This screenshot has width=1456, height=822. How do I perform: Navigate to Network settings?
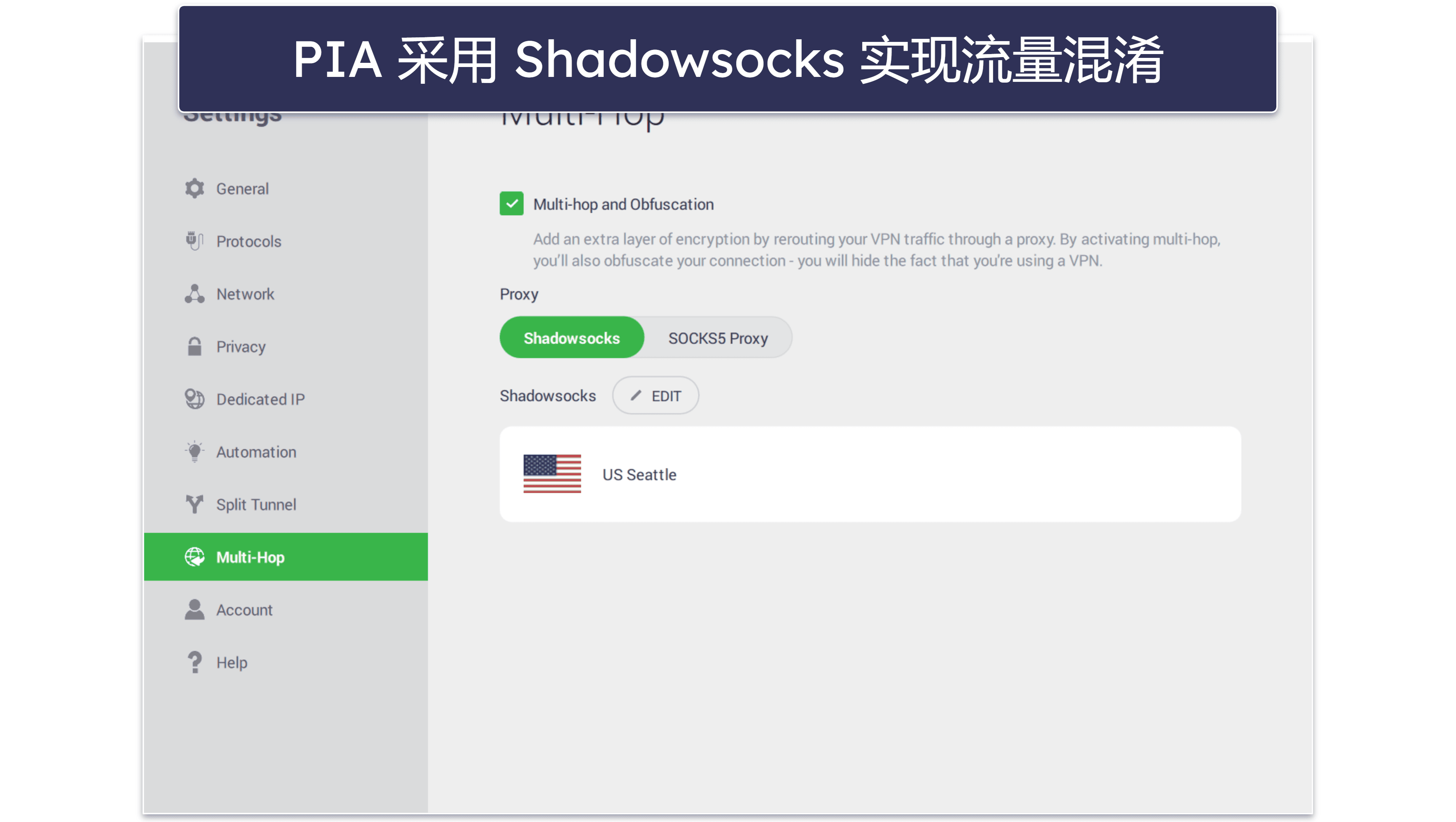click(244, 293)
